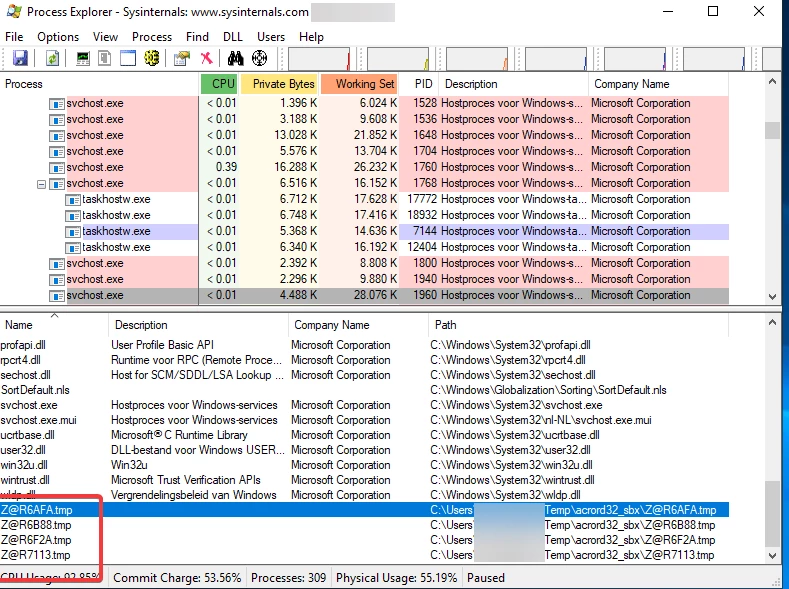
Task: Click the Refresh Now toolbar icon
Action: 52,58
